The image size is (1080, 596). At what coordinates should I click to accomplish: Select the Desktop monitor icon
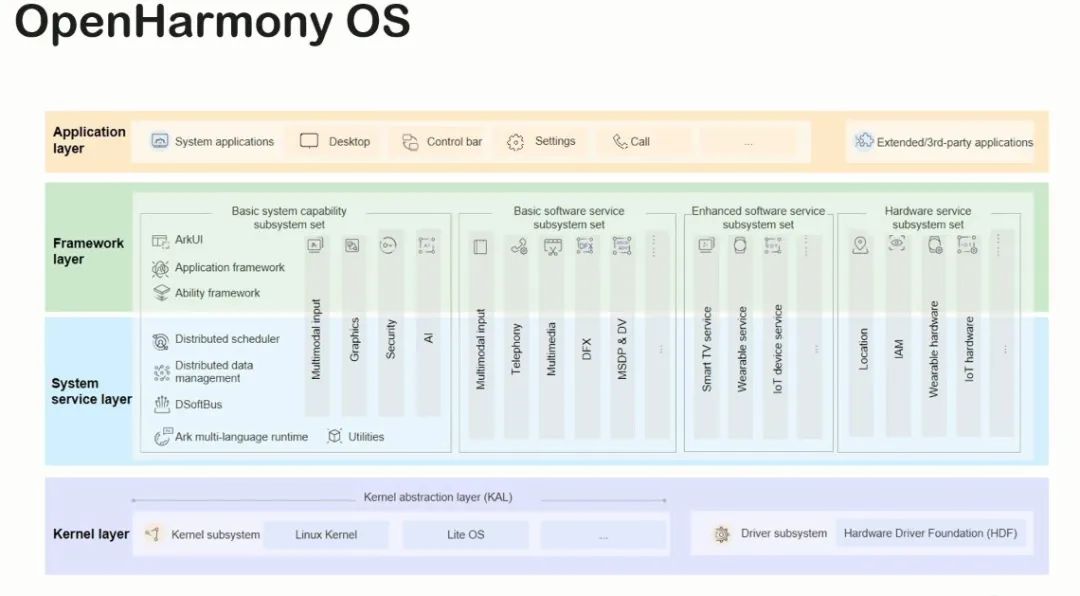pos(309,141)
